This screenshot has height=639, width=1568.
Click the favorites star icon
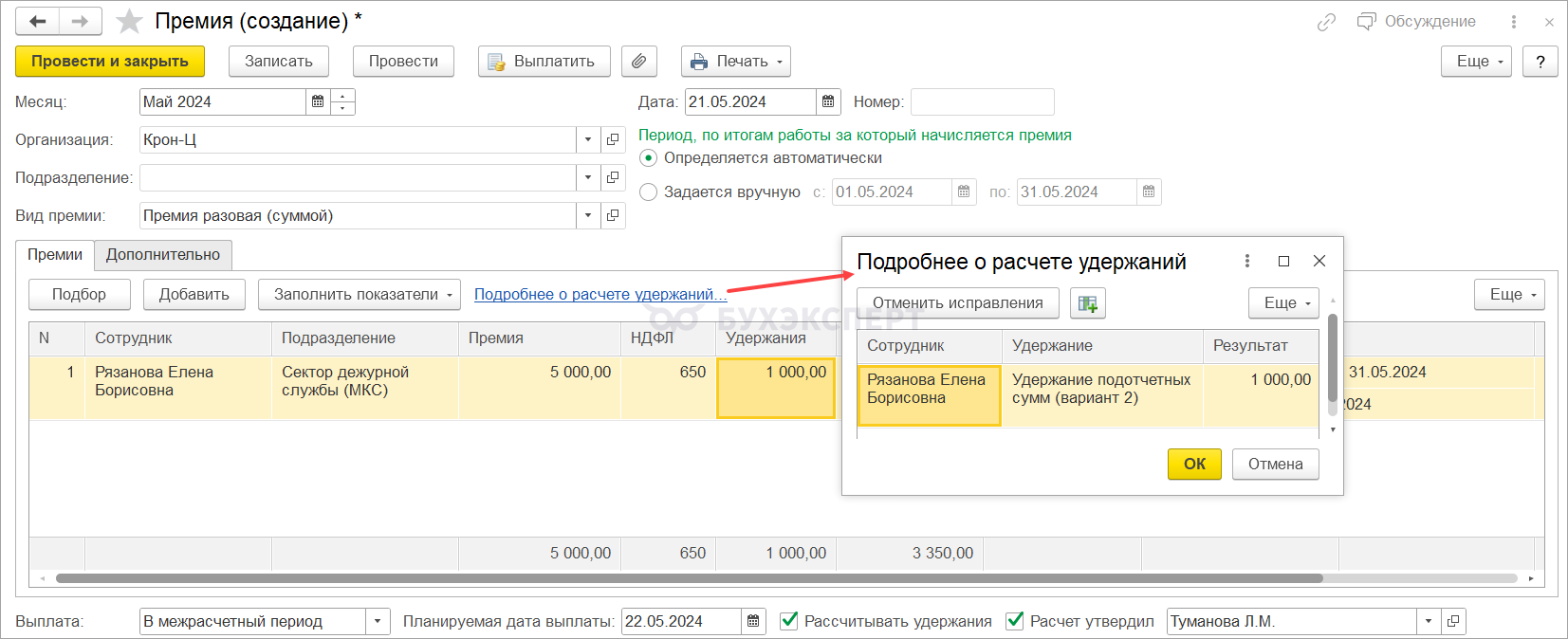129,21
